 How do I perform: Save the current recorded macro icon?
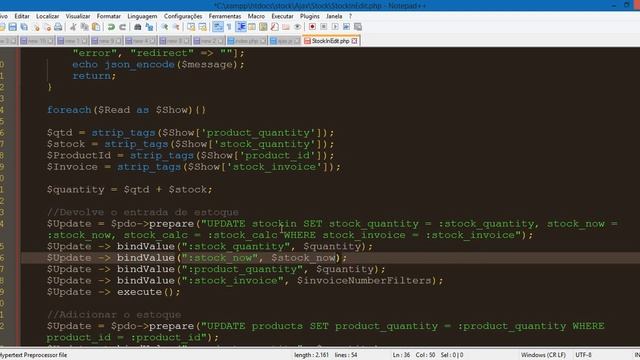click(358, 27)
